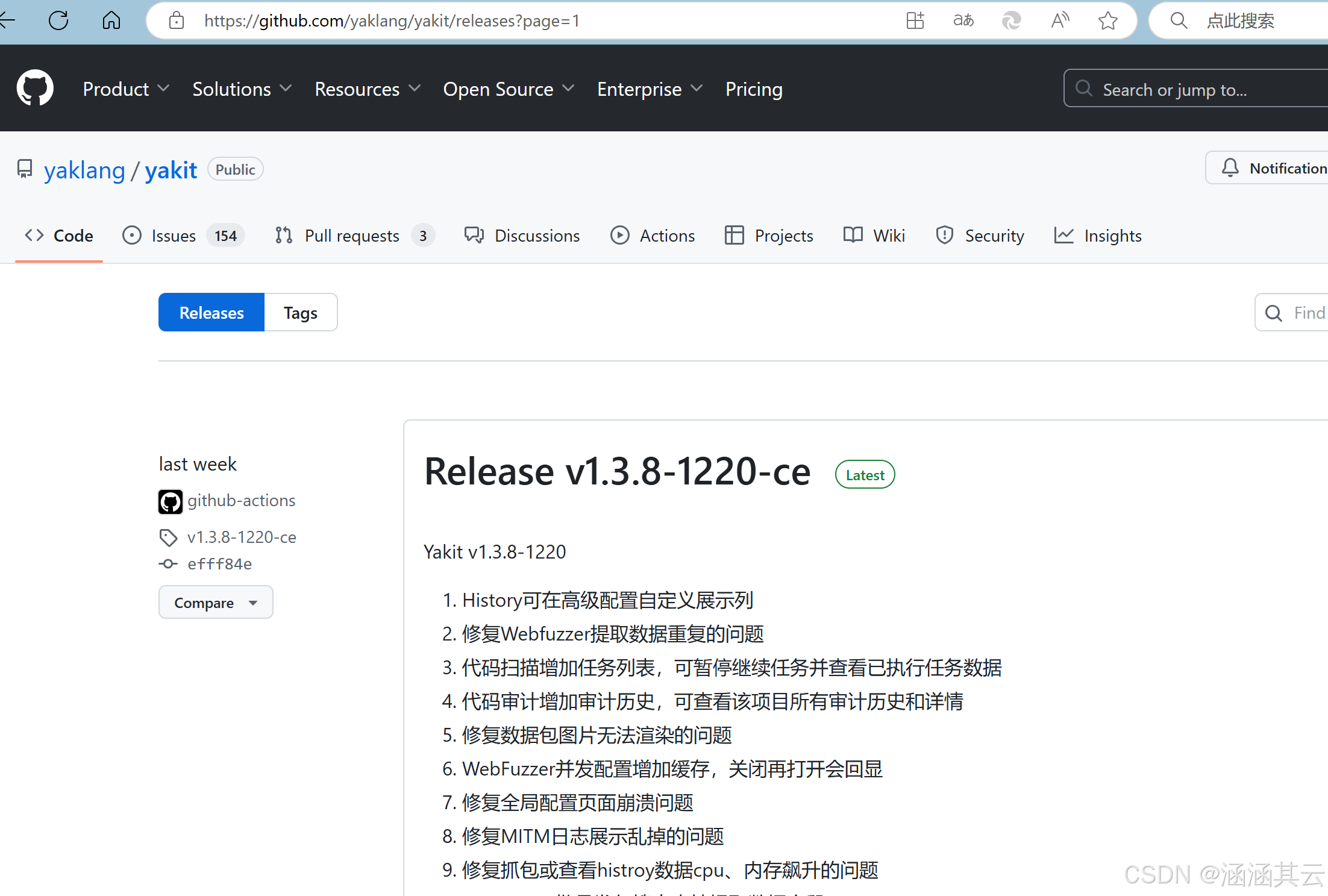This screenshot has width=1328, height=896.
Task: Click the browser home icon
Action: pyautogui.click(x=111, y=20)
